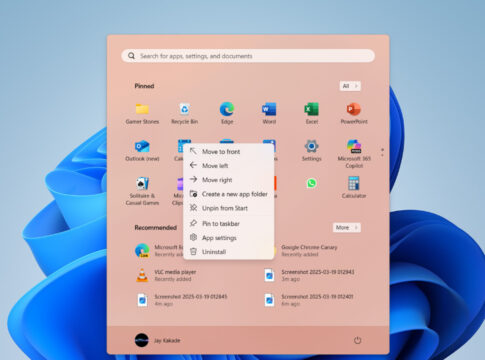485x360 pixels.
Task: Select Move to front in context menu
Action: (229, 152)
